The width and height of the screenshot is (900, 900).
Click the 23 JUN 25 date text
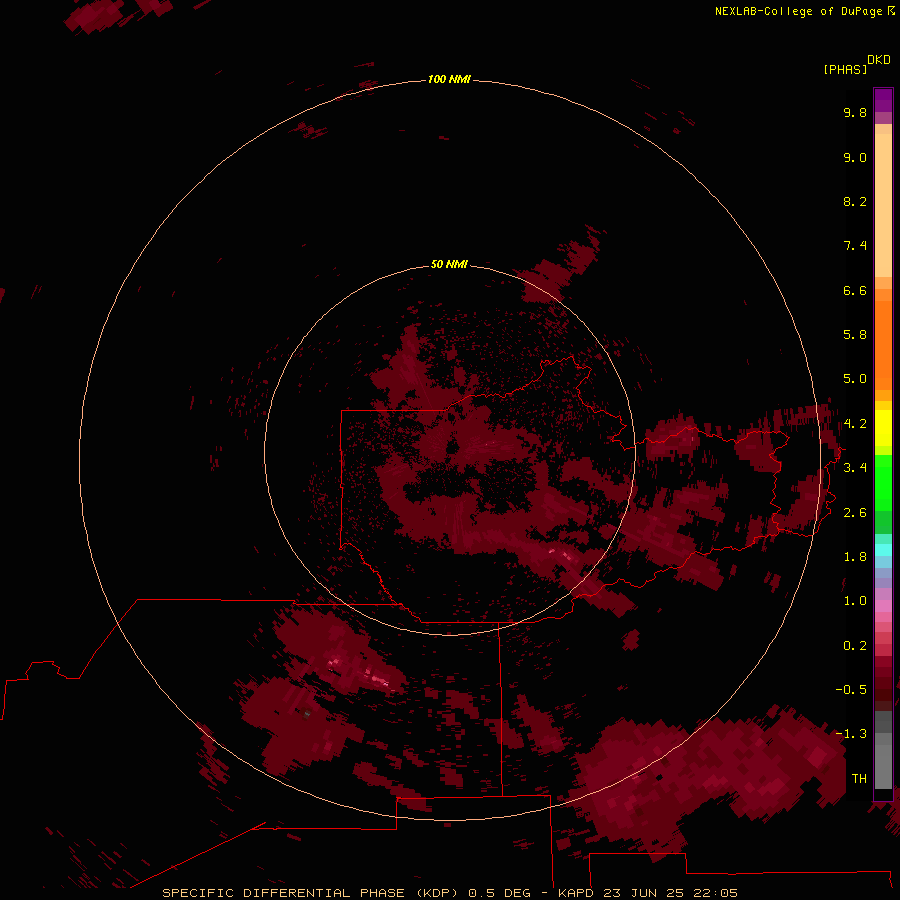point(644,893)
